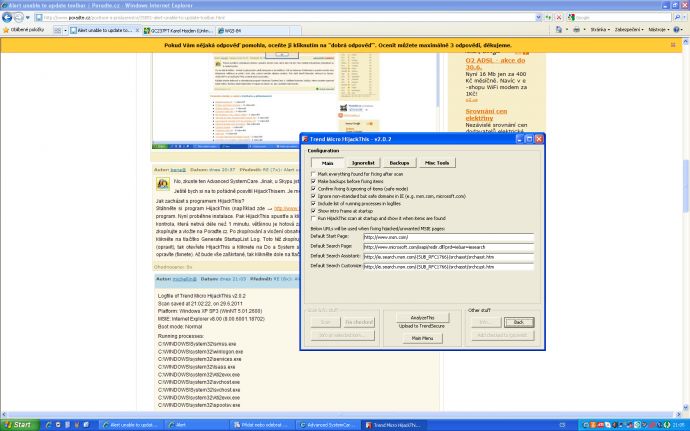Viewport: 690px width, 431px height.
Task: Toggle 'Make backups before fixing items' checkbox
Action: [x=313, y=181]
